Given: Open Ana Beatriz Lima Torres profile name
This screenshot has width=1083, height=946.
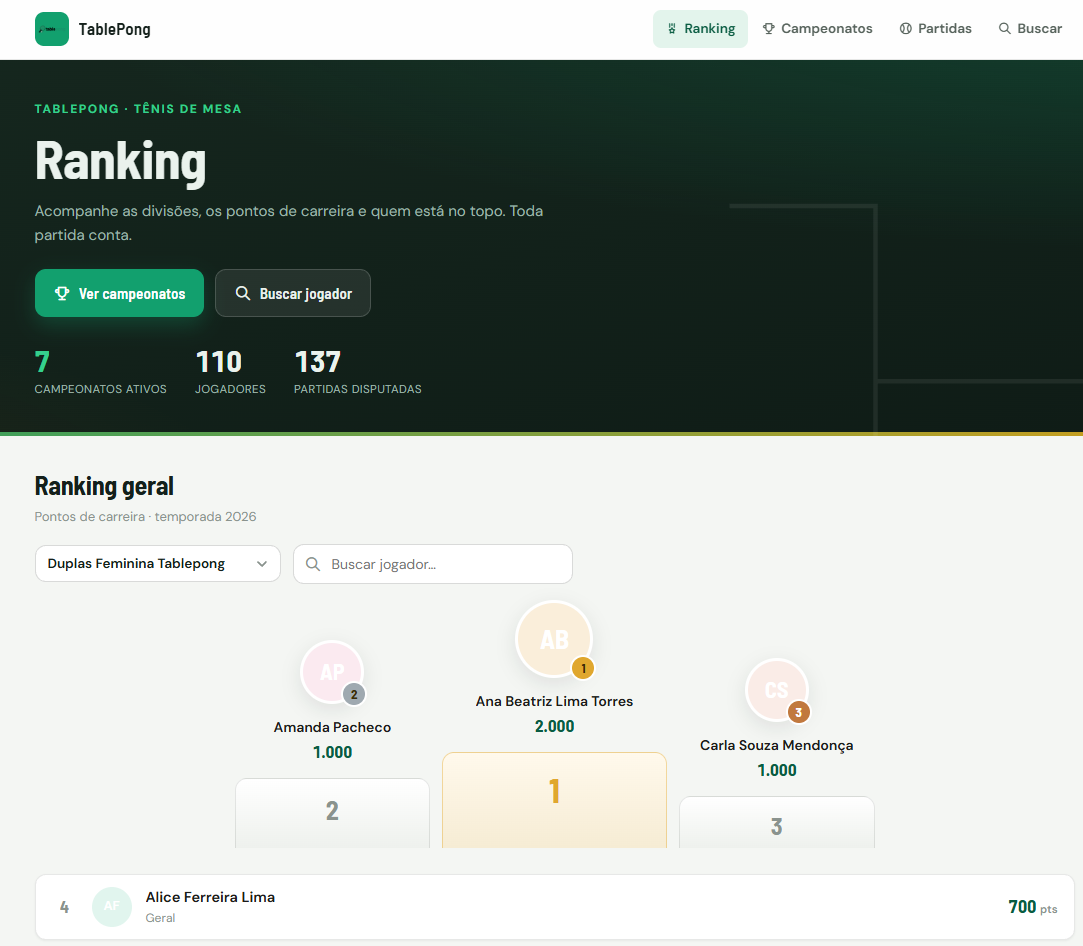Looking at the screenshot, I should (x=555, y=702).
